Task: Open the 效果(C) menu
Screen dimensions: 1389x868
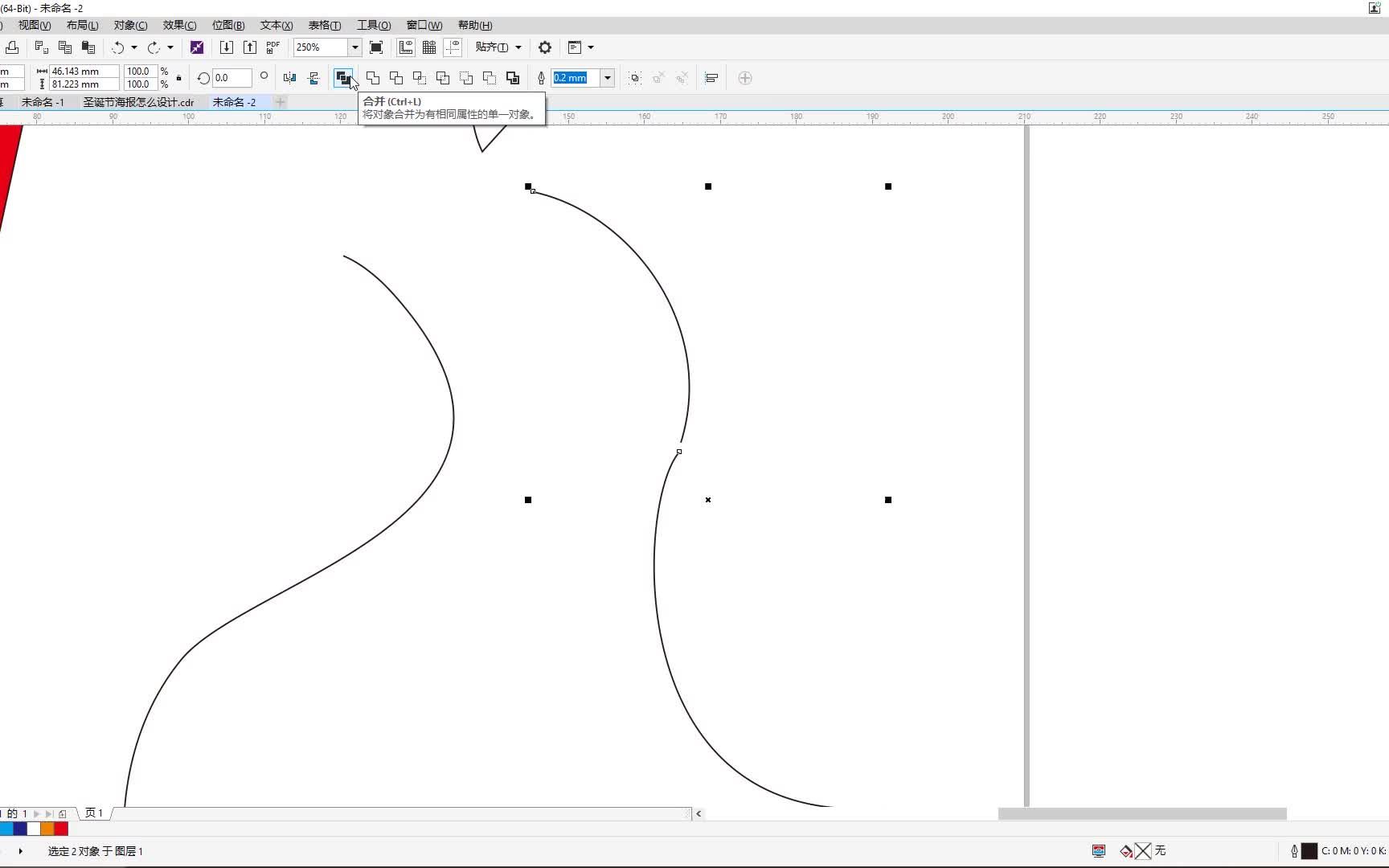Action: 180,26
